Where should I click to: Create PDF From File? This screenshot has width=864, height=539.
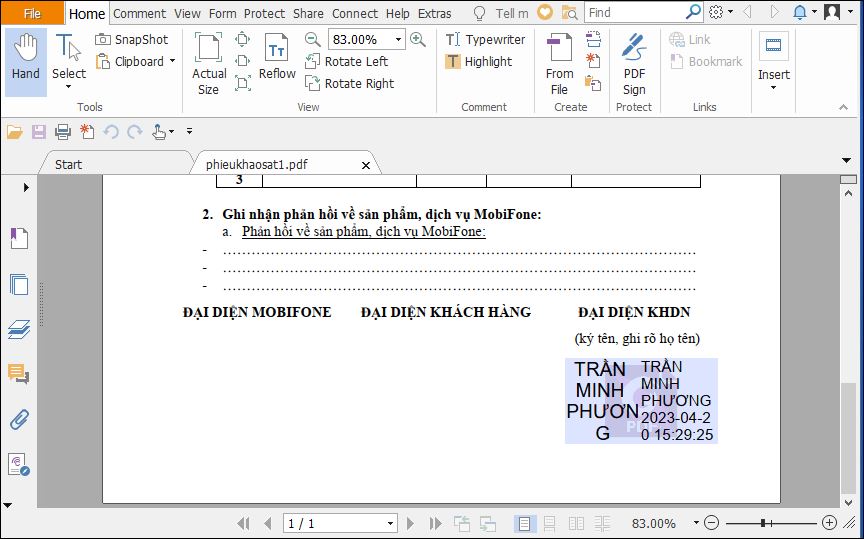coord(559,63)
